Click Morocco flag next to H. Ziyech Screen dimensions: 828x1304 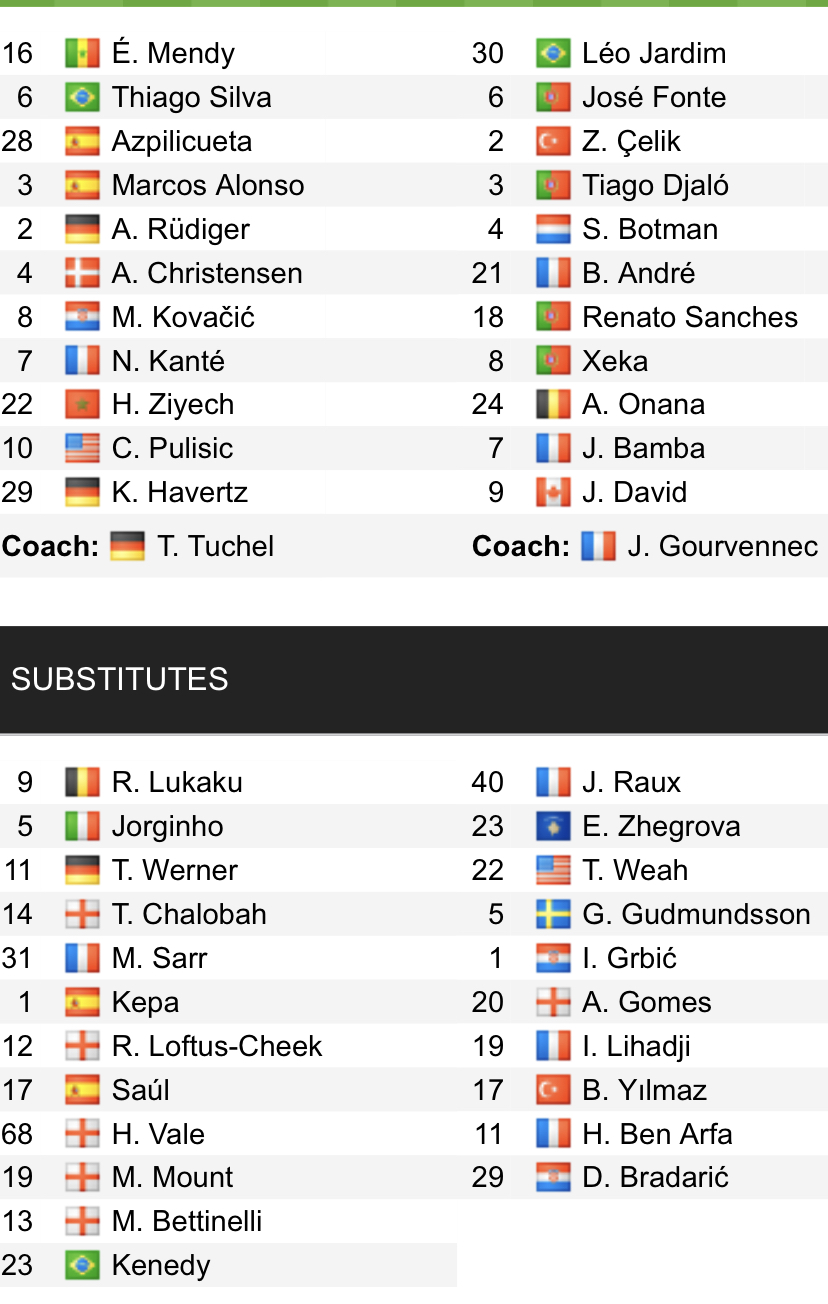tap(82, 404)
